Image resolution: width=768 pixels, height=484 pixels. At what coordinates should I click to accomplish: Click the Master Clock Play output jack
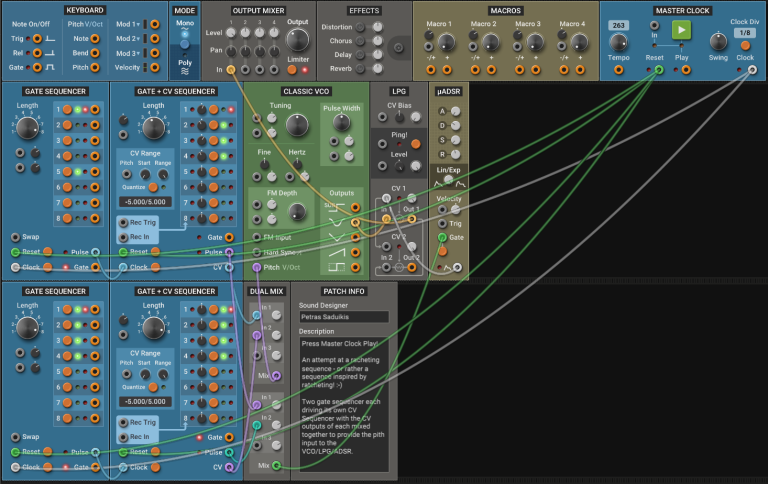point(686,70)
